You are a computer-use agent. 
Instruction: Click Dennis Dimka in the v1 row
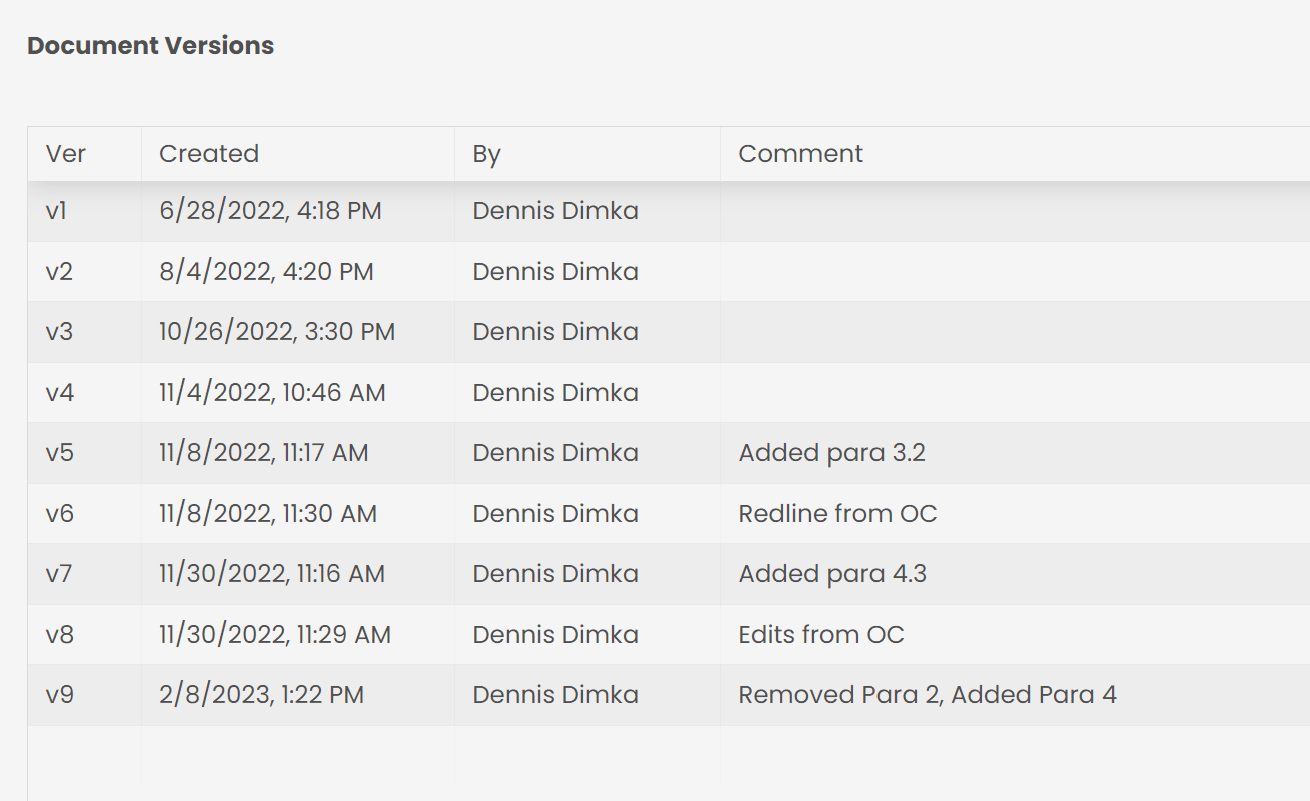pyautogui.click(x=556, y=211)
